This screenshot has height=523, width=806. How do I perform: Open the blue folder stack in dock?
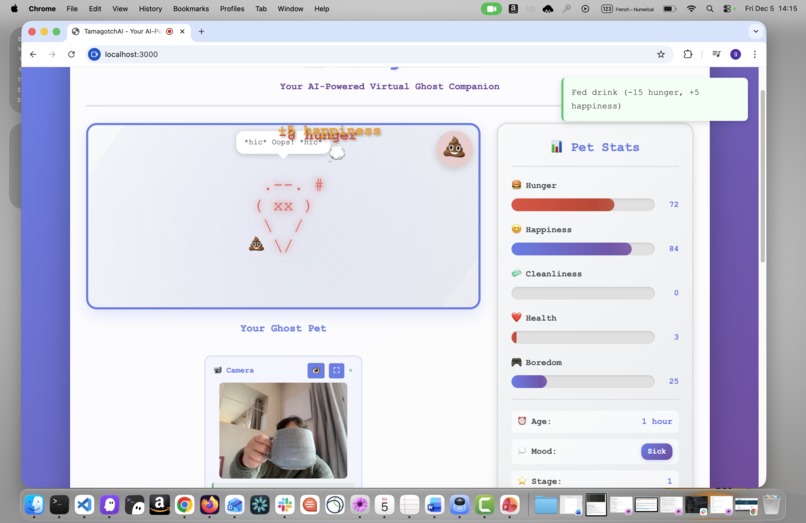(545, 505)
